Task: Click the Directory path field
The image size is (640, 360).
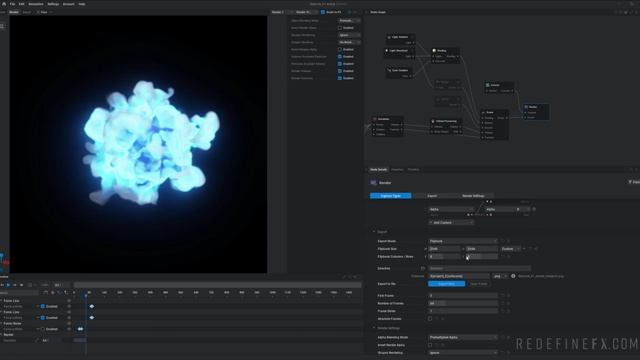Action: pos(480,269)
